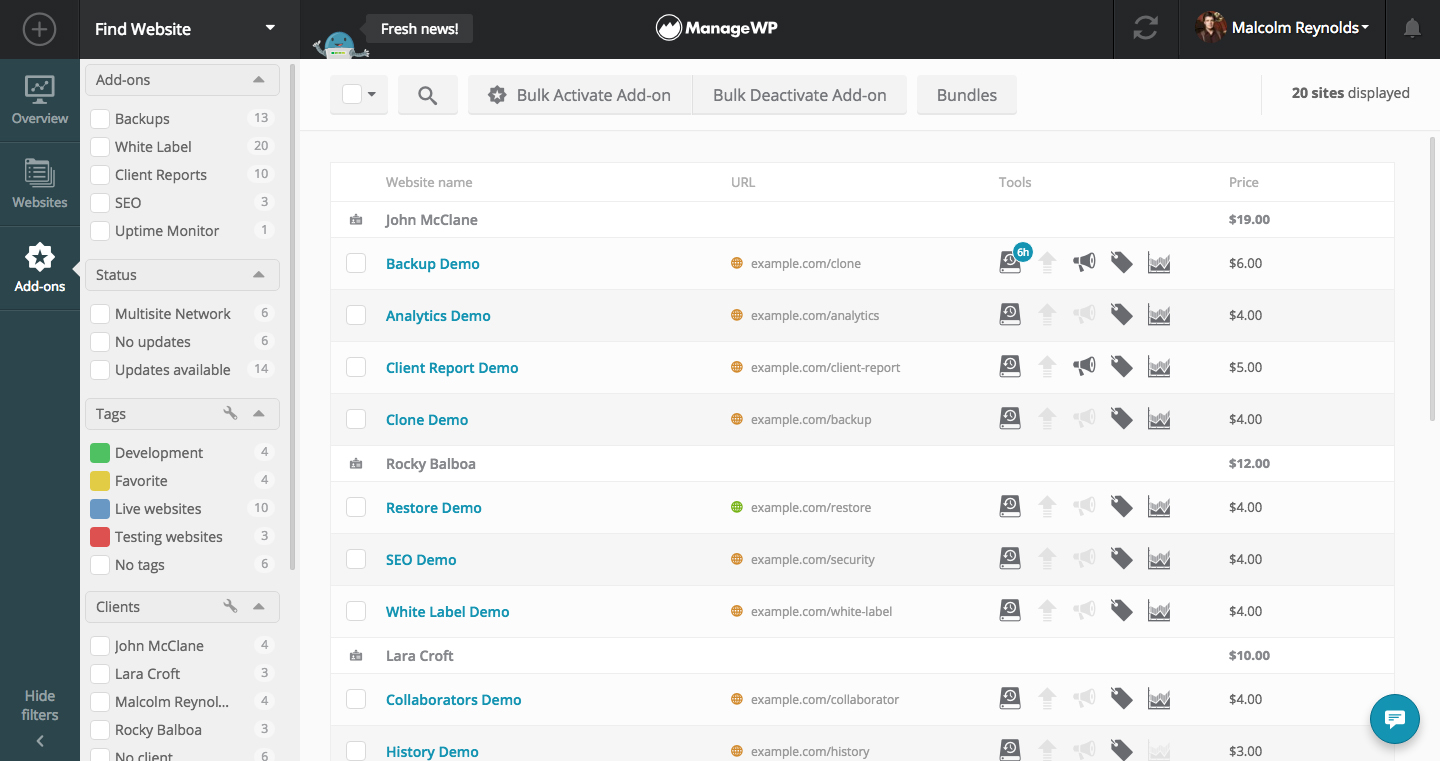The width and height of the screenshot is (1440, 761).
Task: Select the checkbox for Clone Demo site
Action: click(356, 419)
